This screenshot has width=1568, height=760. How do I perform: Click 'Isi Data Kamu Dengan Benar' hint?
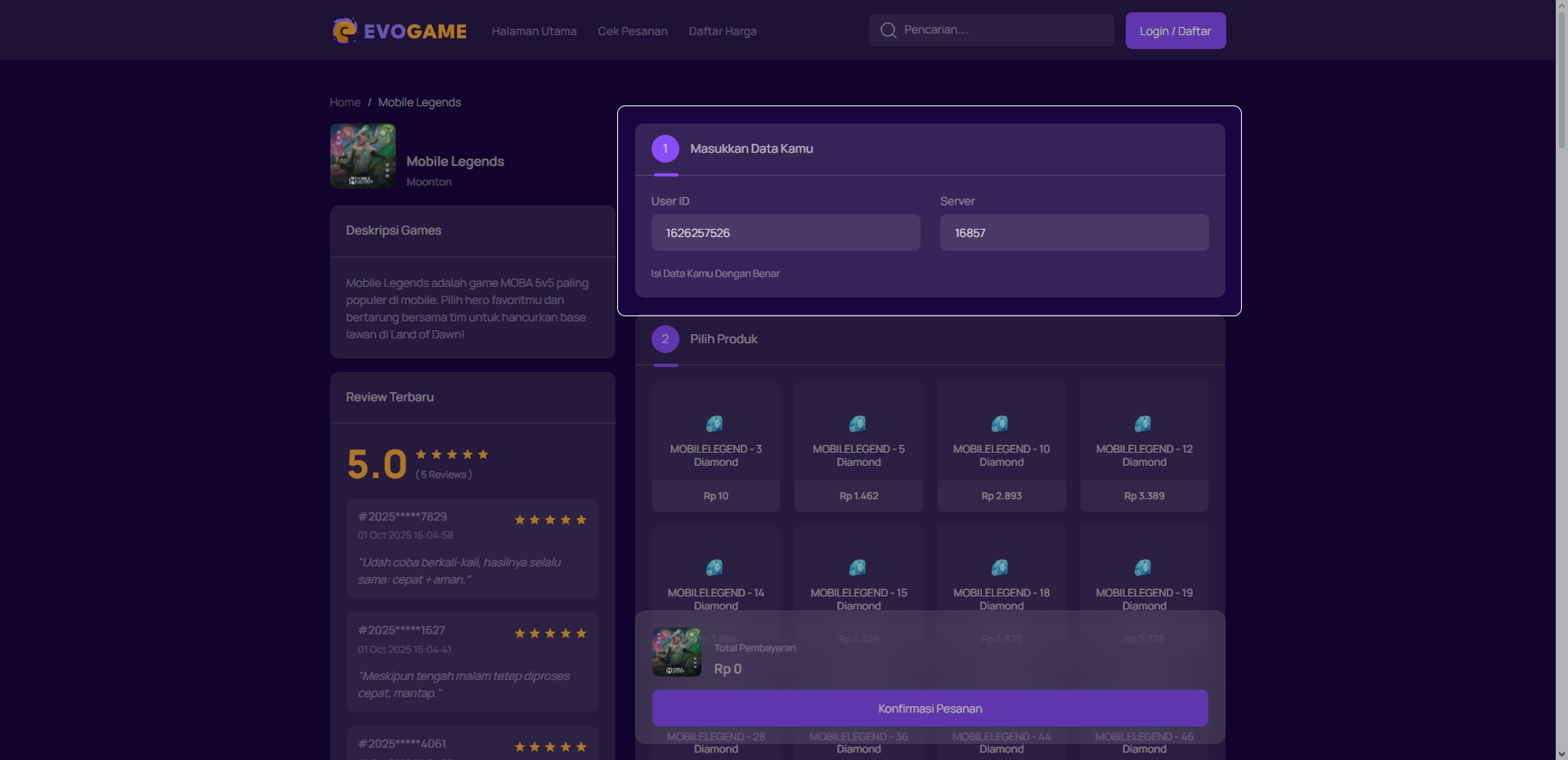tap(715, 274)
